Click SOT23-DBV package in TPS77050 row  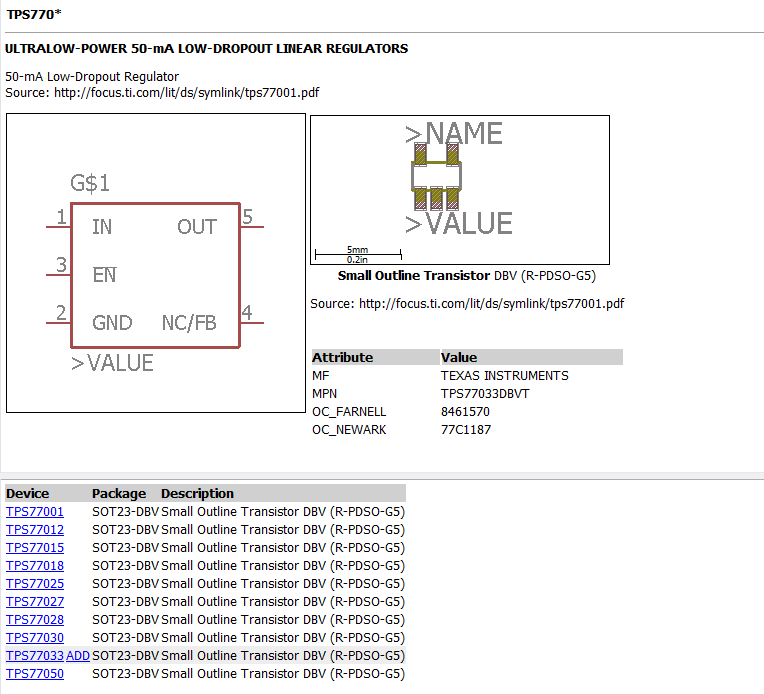click(x=125, y=674)
